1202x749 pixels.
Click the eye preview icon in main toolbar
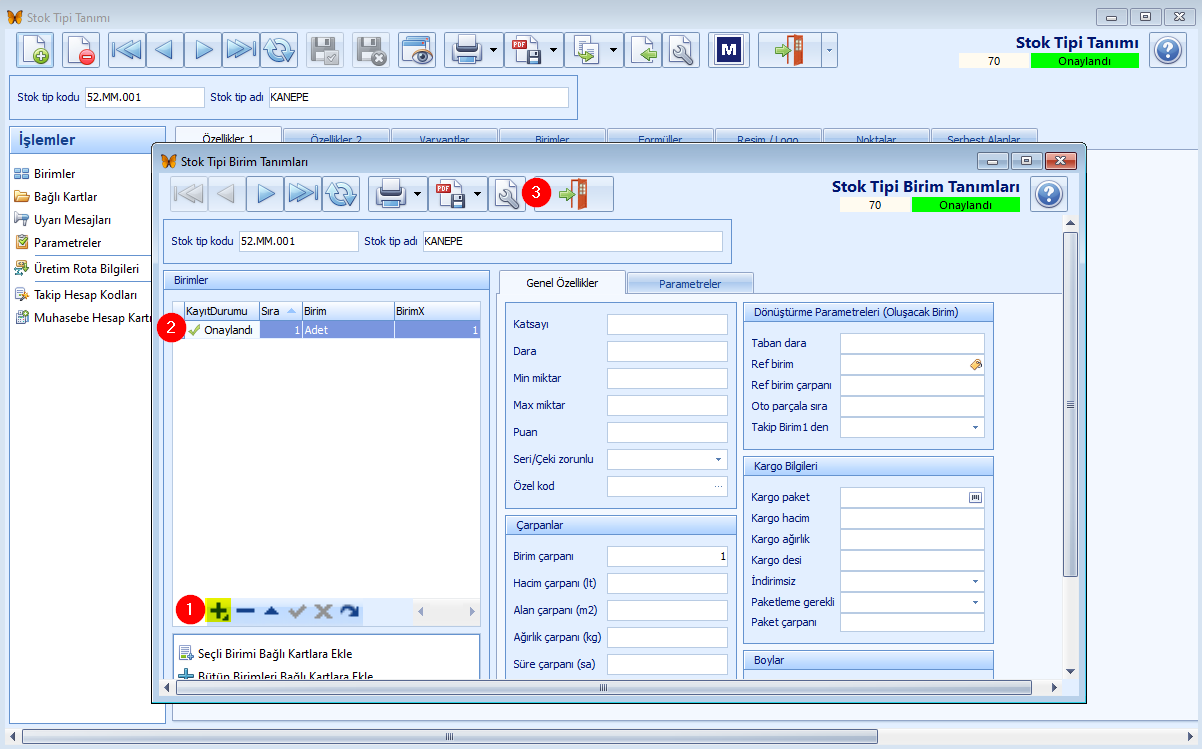(x=417, y=50)
